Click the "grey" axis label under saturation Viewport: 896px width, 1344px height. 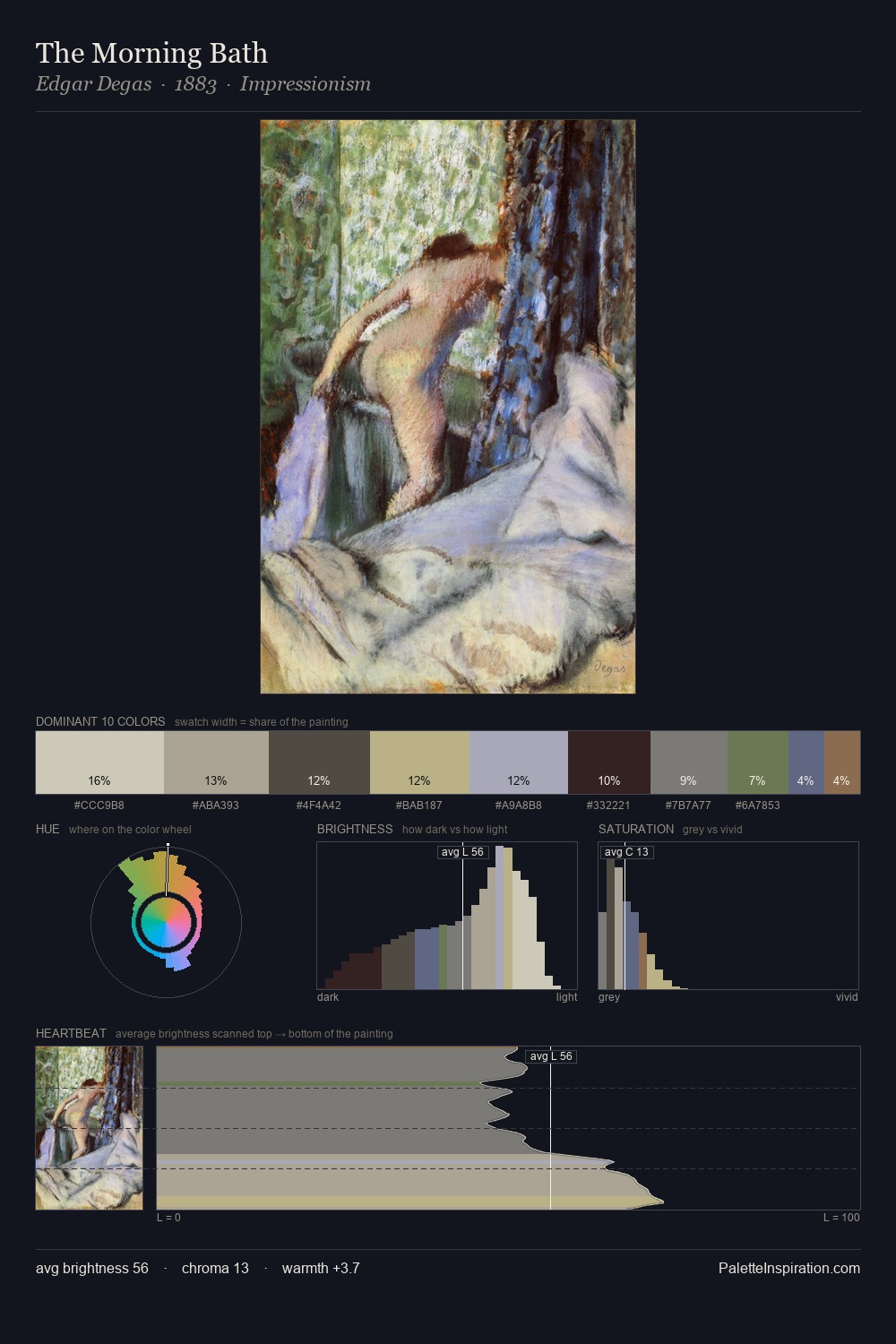609,997
